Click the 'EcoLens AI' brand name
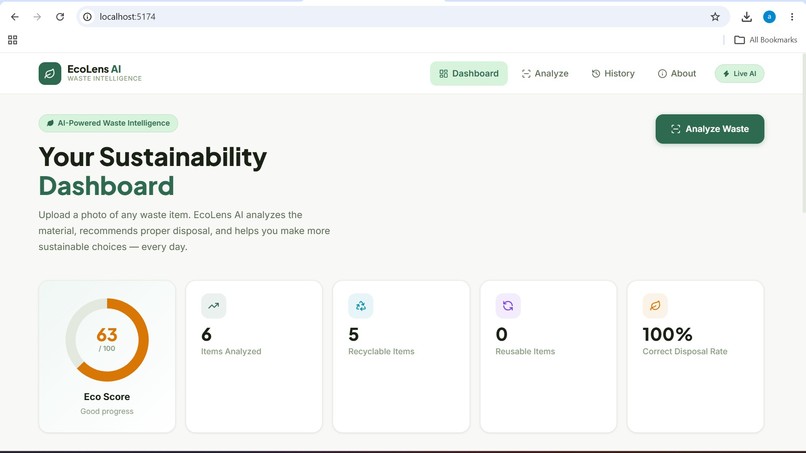The image size is (806, 453). [94, 69]
